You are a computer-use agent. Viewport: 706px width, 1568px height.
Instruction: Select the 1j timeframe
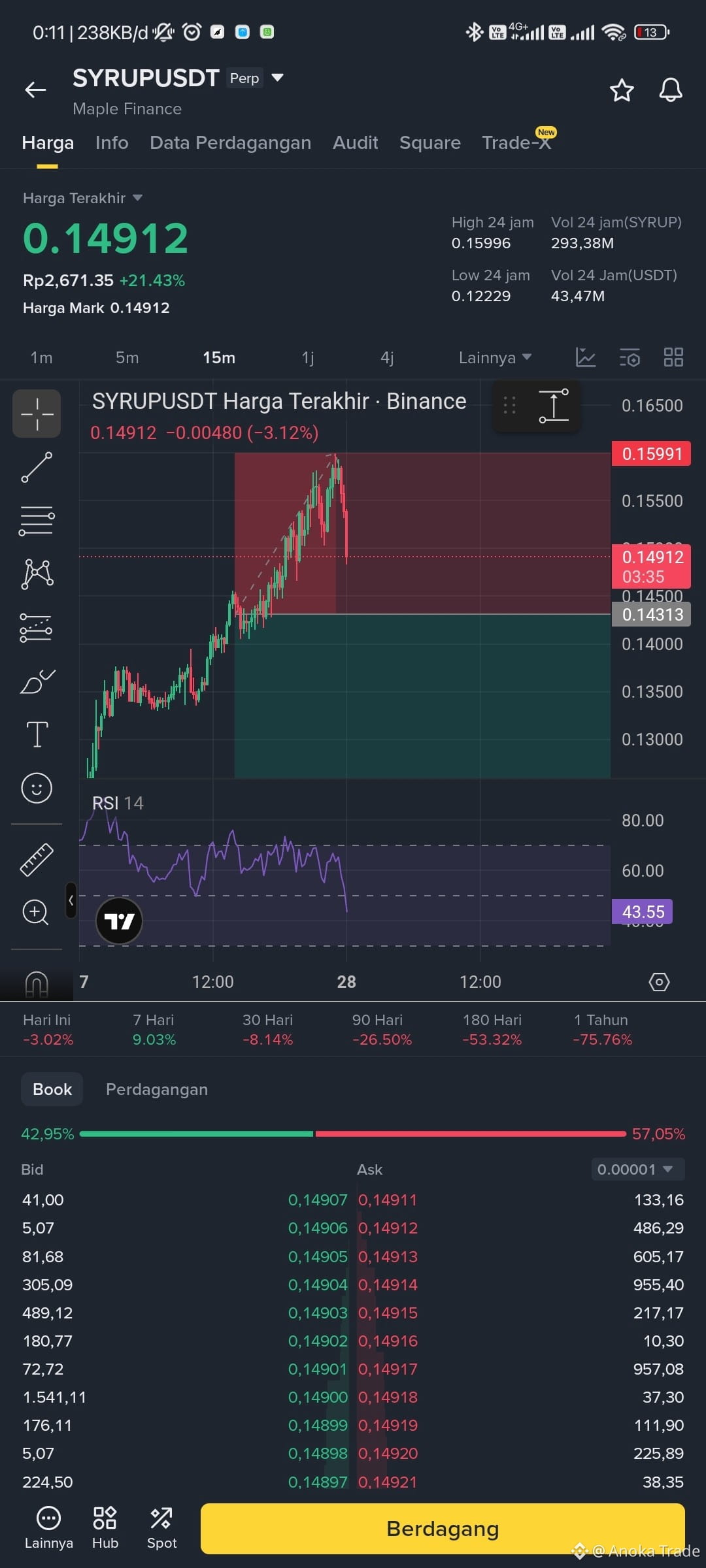(308, 357)
